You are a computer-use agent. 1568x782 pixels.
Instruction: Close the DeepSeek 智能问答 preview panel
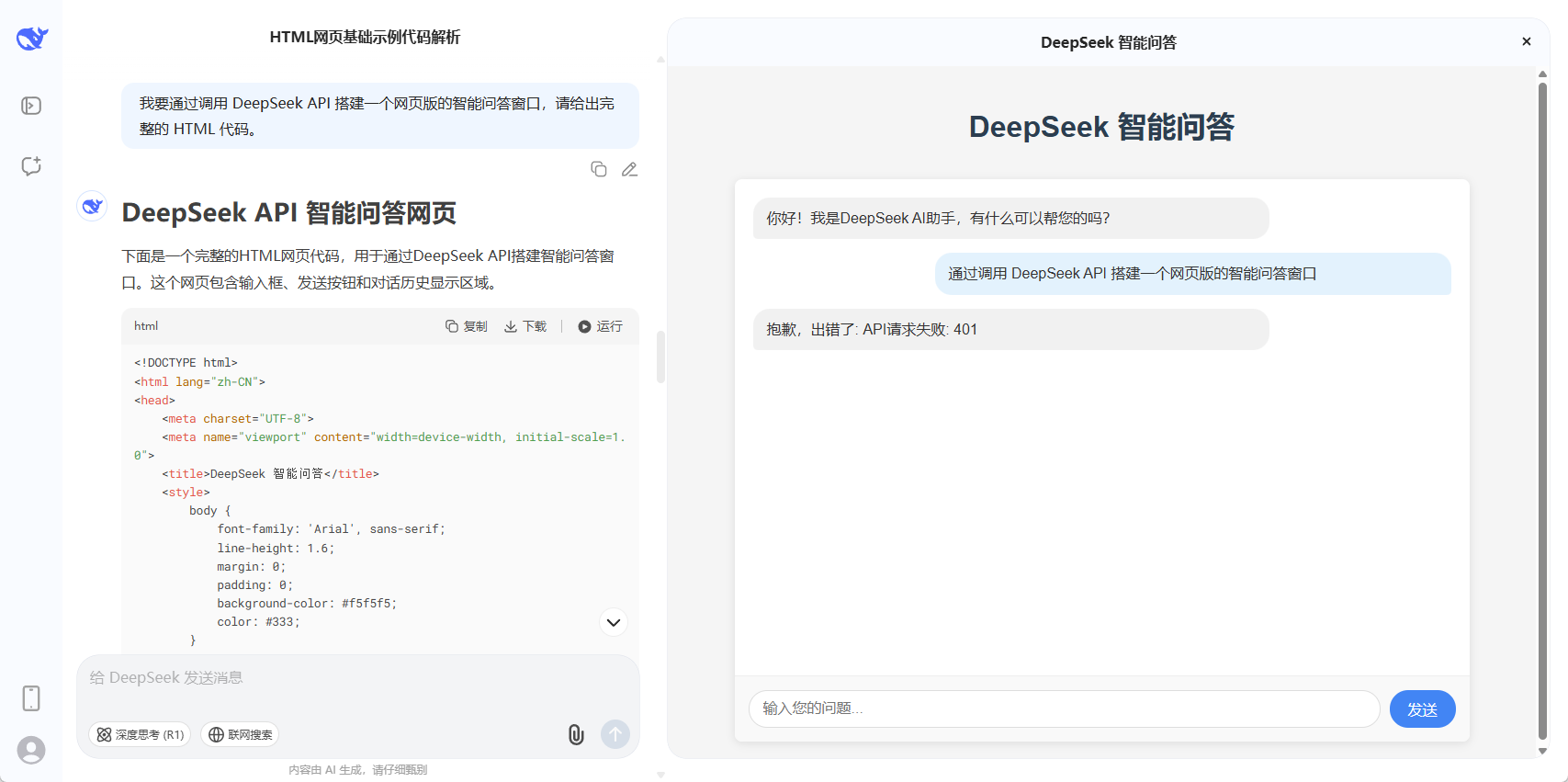point(1527,41)
